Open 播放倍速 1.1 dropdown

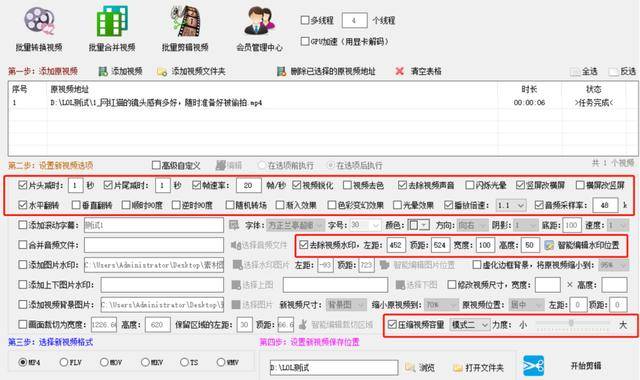coord(510,205)
